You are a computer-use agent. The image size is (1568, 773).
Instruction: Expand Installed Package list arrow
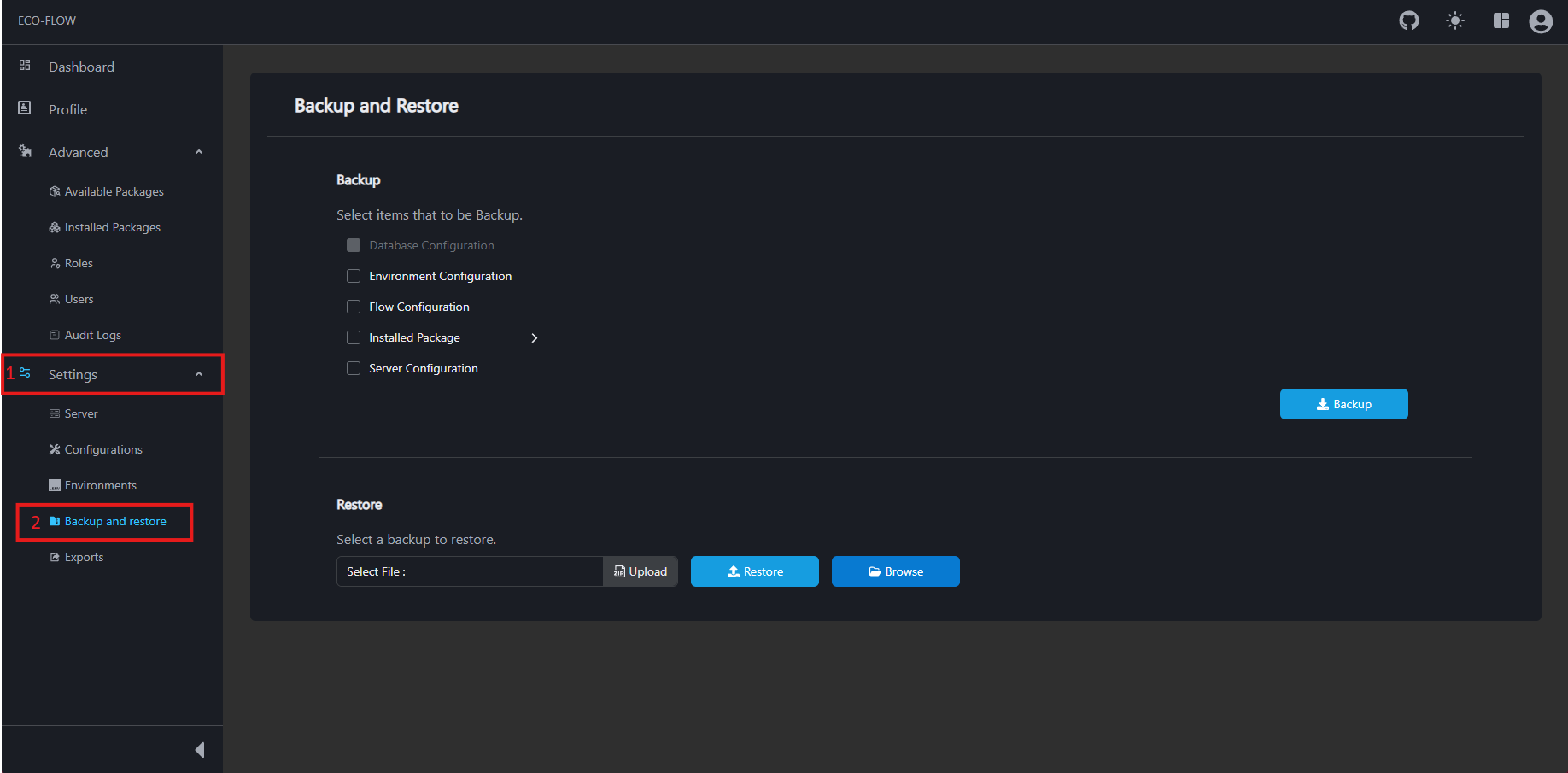click(x=535, y=338)
